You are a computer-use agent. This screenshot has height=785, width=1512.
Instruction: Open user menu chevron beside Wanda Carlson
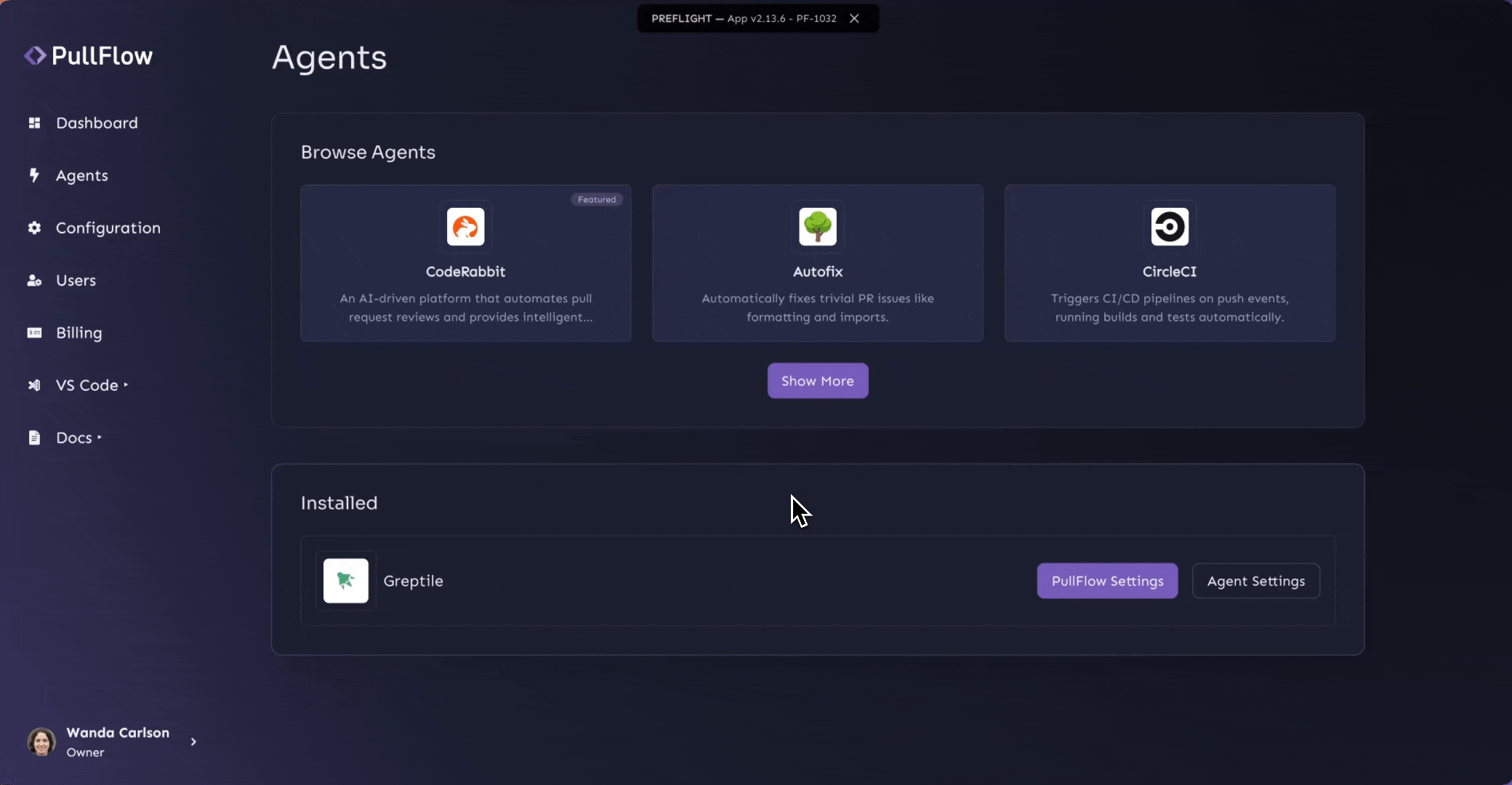tap(193, 741)
